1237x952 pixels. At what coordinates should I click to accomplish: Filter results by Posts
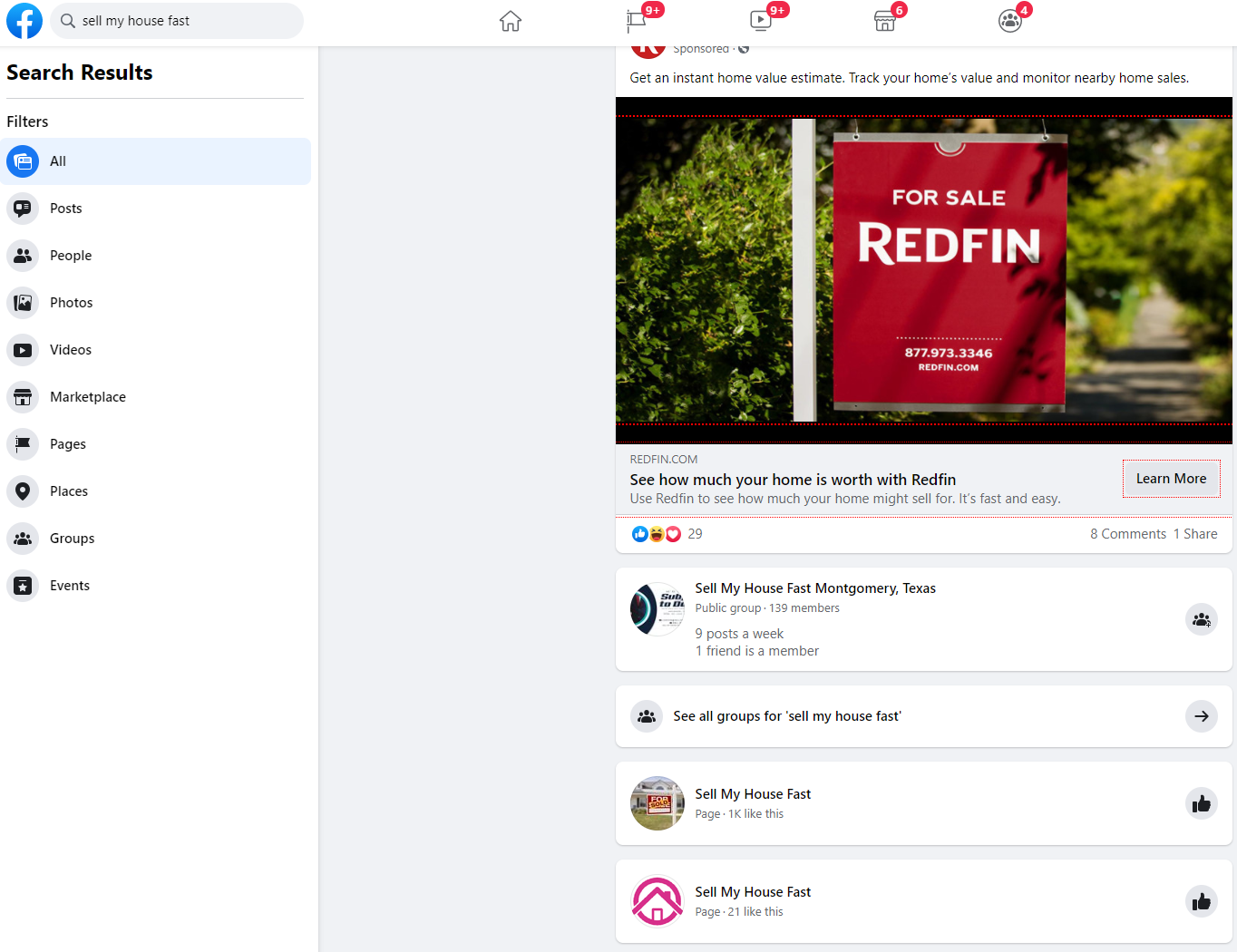[65, 209]
